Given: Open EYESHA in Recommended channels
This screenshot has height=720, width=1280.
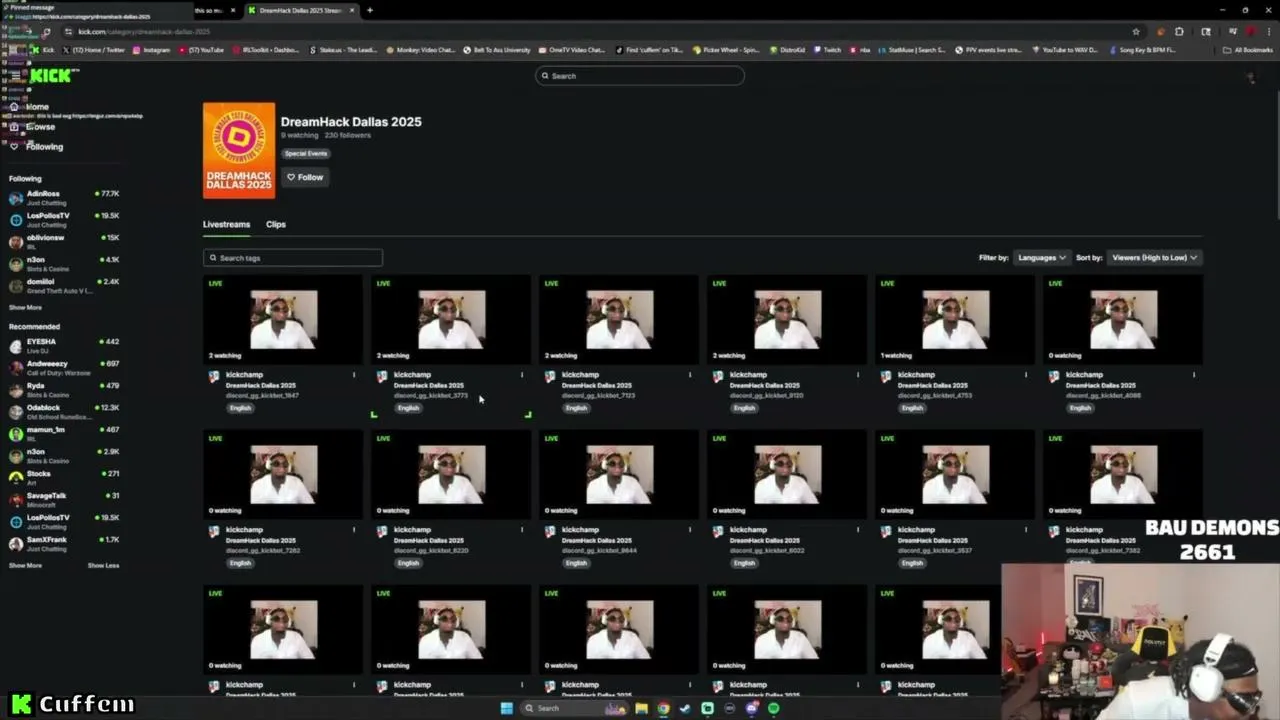Looking at the screenshot, I should 64,345.
